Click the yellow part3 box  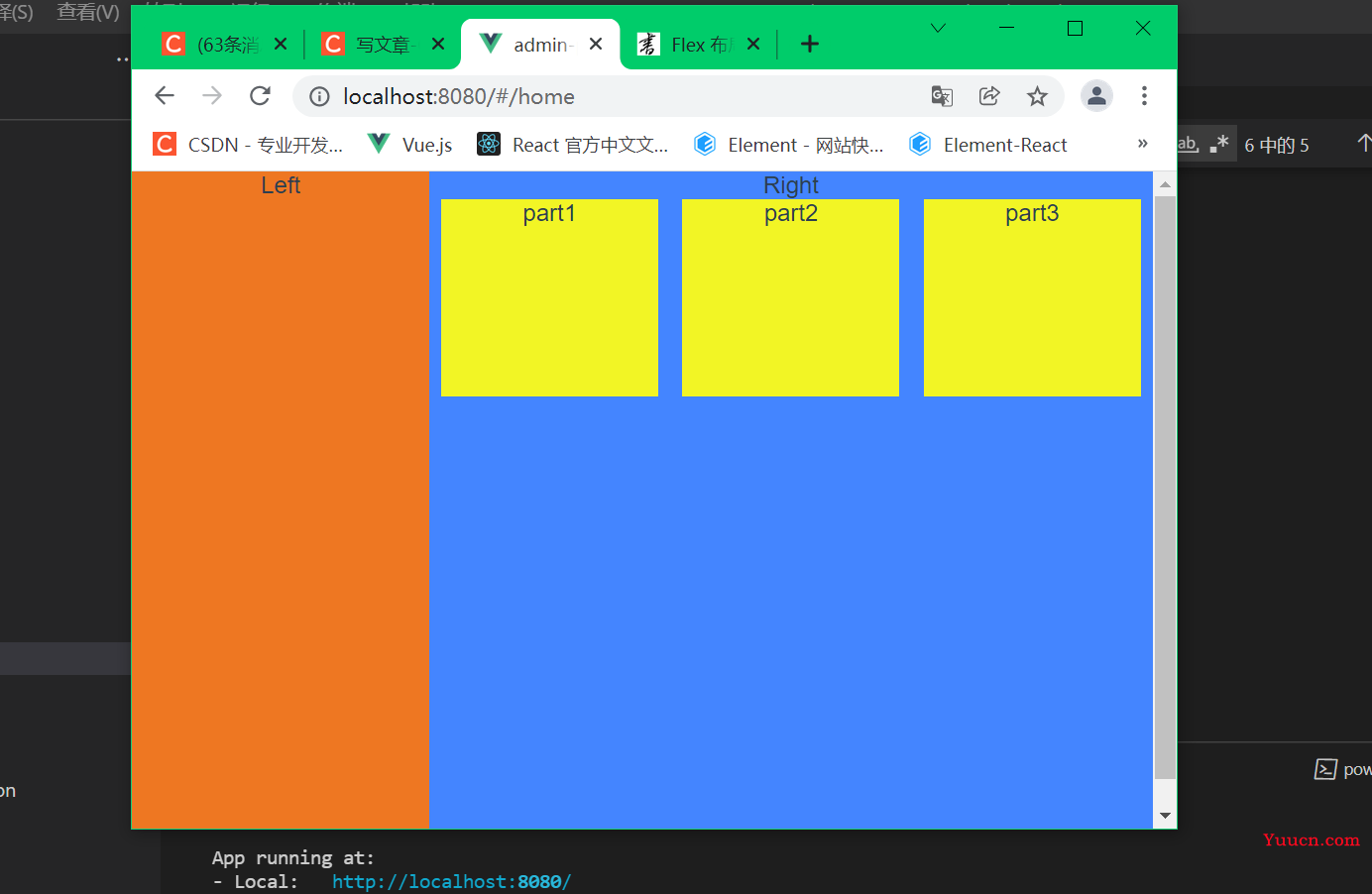tap(1032, 297)
